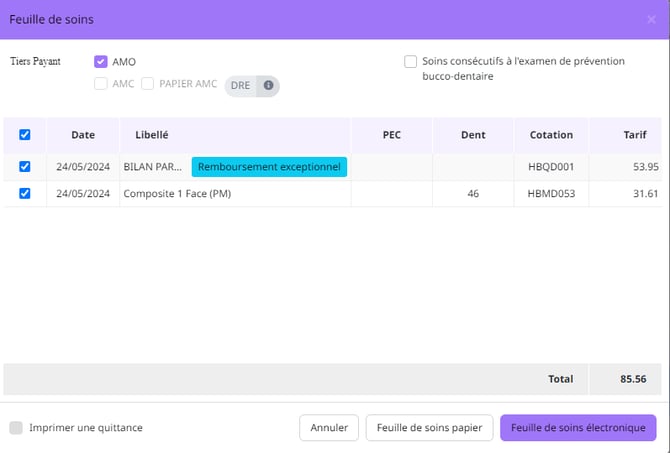Click the Date column header

point(83,135)
